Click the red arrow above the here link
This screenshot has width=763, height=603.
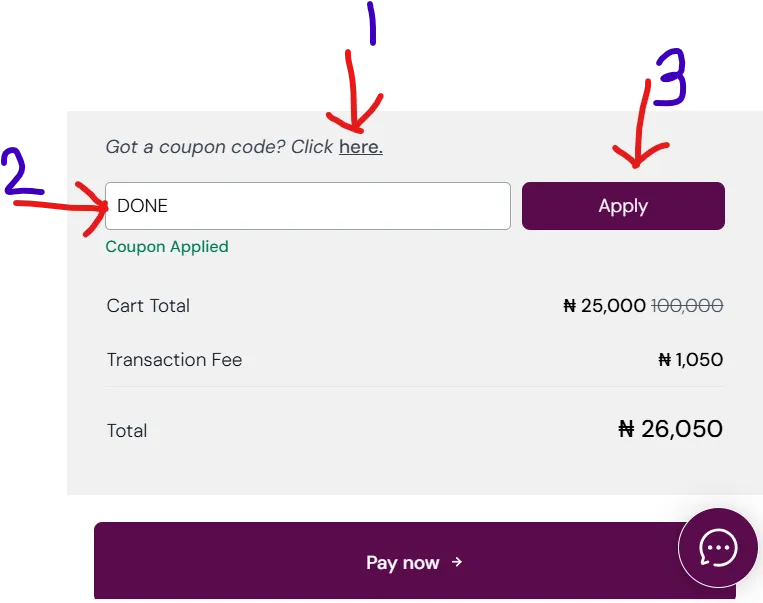[358, 100]
